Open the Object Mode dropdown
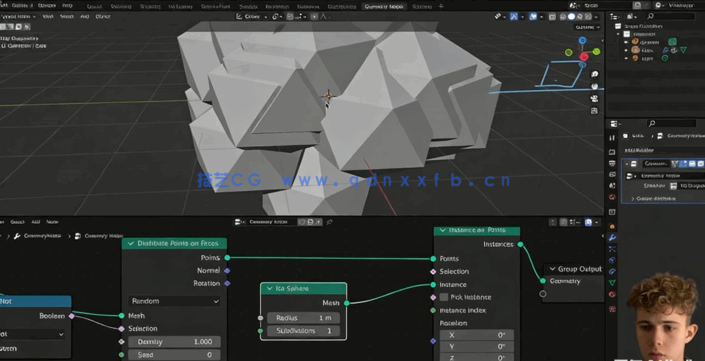 pos(19,16)
